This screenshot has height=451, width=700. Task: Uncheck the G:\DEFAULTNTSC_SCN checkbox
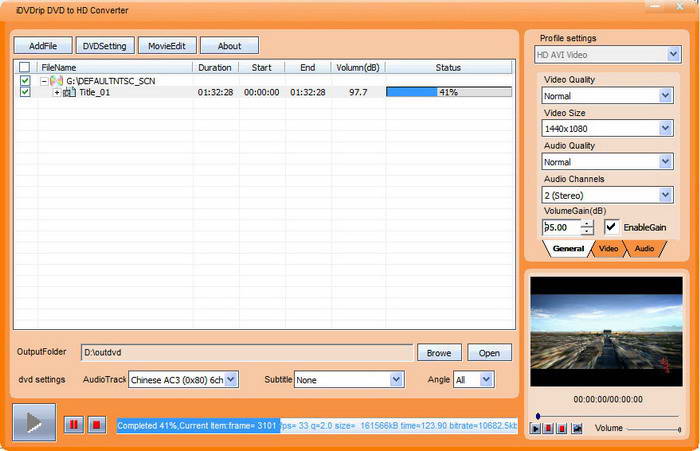25,81
